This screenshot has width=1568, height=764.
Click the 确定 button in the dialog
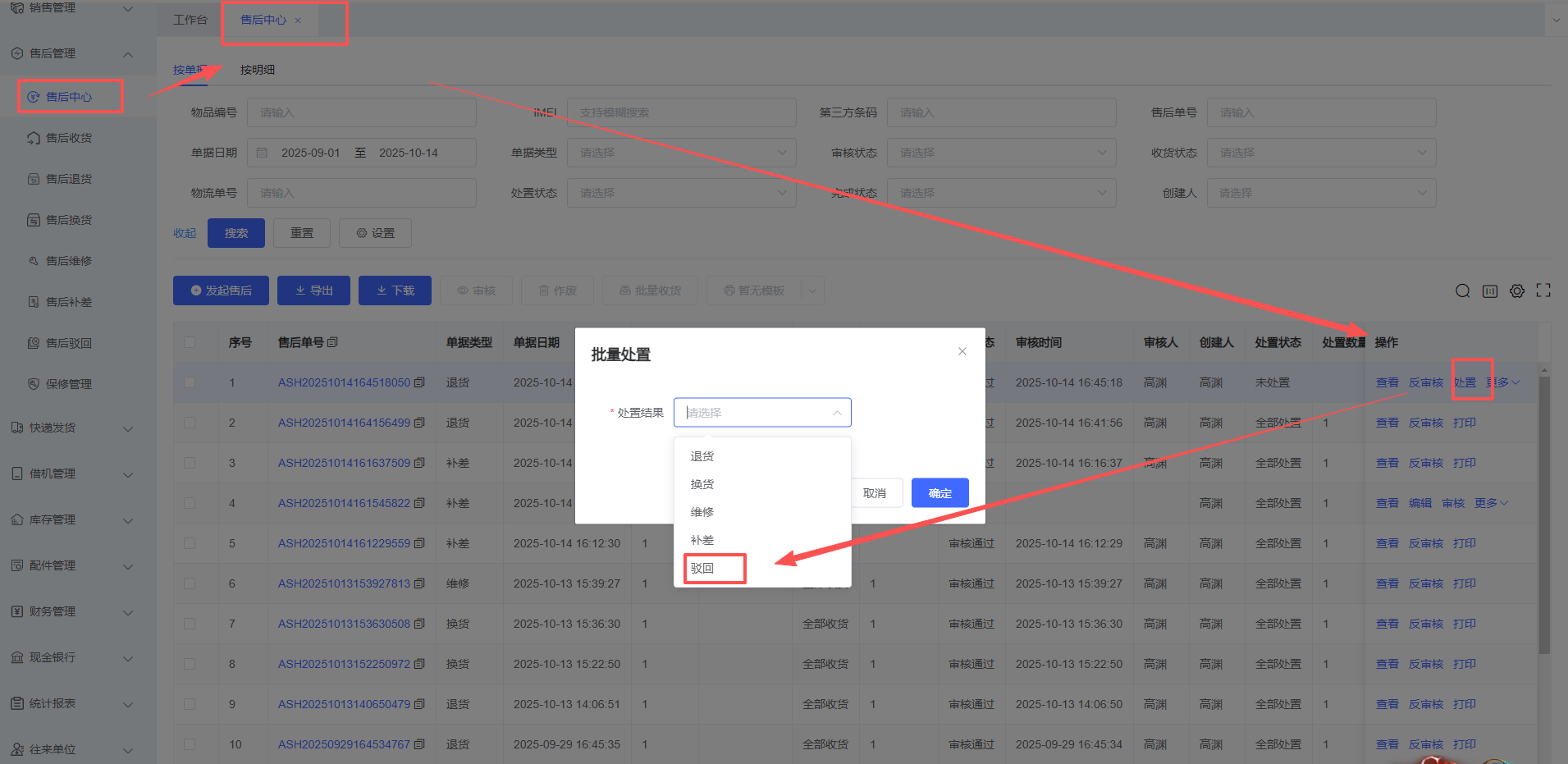pos(939,493)
